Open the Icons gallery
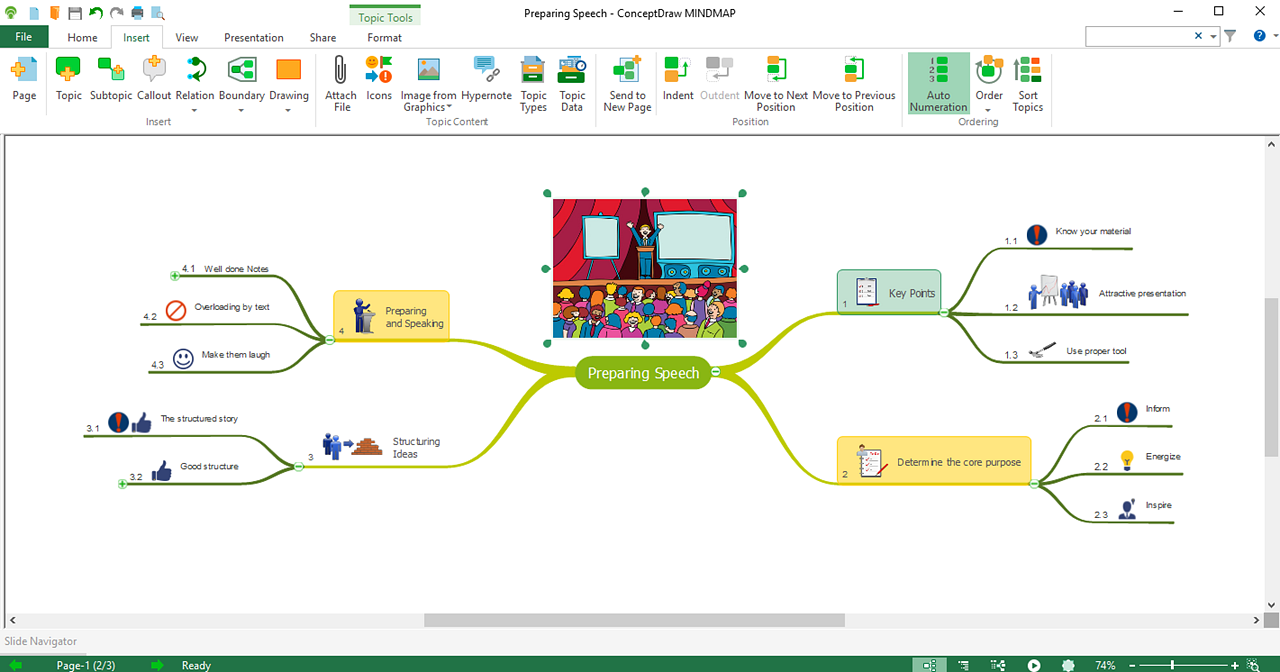 pos(379,79)
